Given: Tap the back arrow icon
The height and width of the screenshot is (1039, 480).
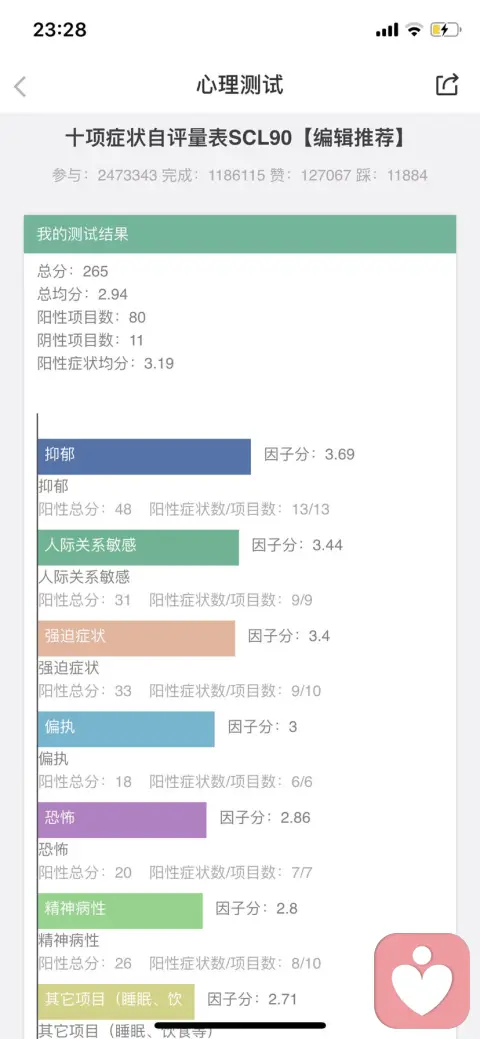Looking at the screenshot, I should point(20,86).
